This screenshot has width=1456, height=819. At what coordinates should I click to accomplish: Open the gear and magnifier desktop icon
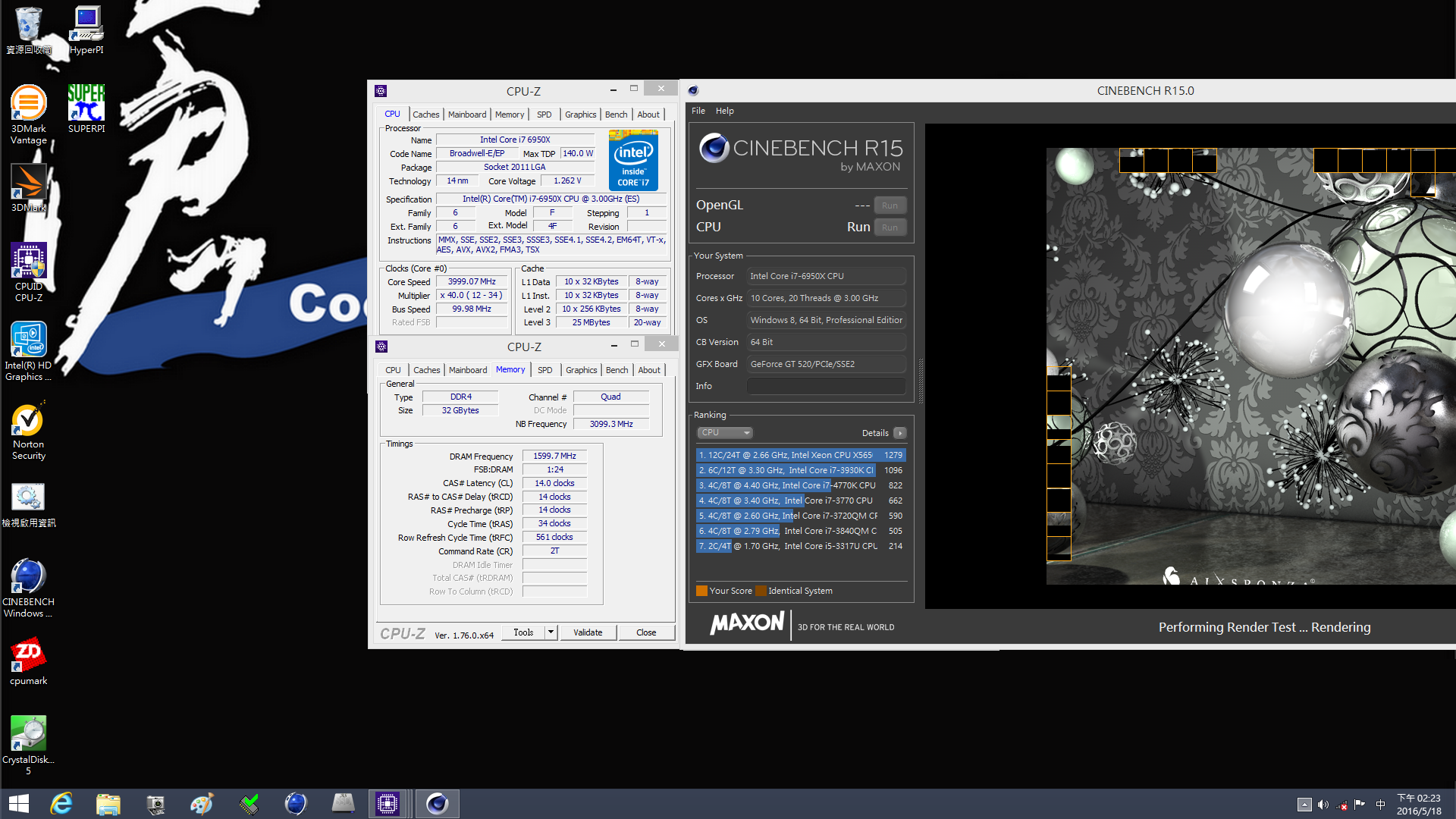click(29, 504)
